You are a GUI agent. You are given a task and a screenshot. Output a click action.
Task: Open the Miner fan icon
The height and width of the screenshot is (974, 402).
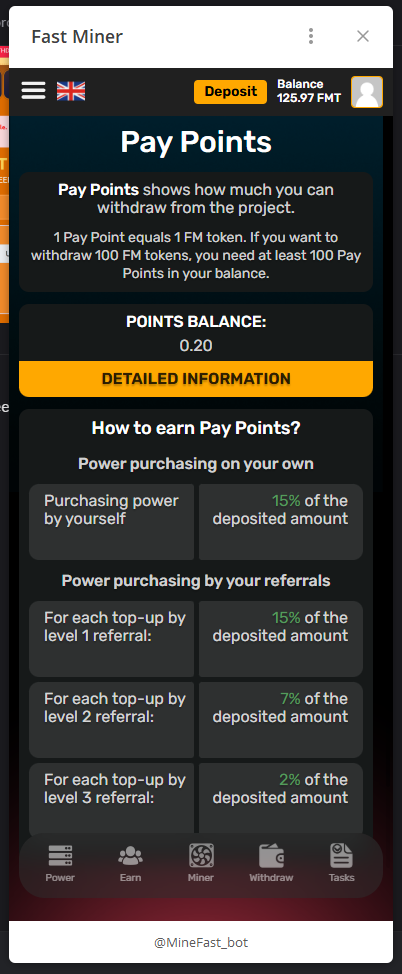[201, 856]
